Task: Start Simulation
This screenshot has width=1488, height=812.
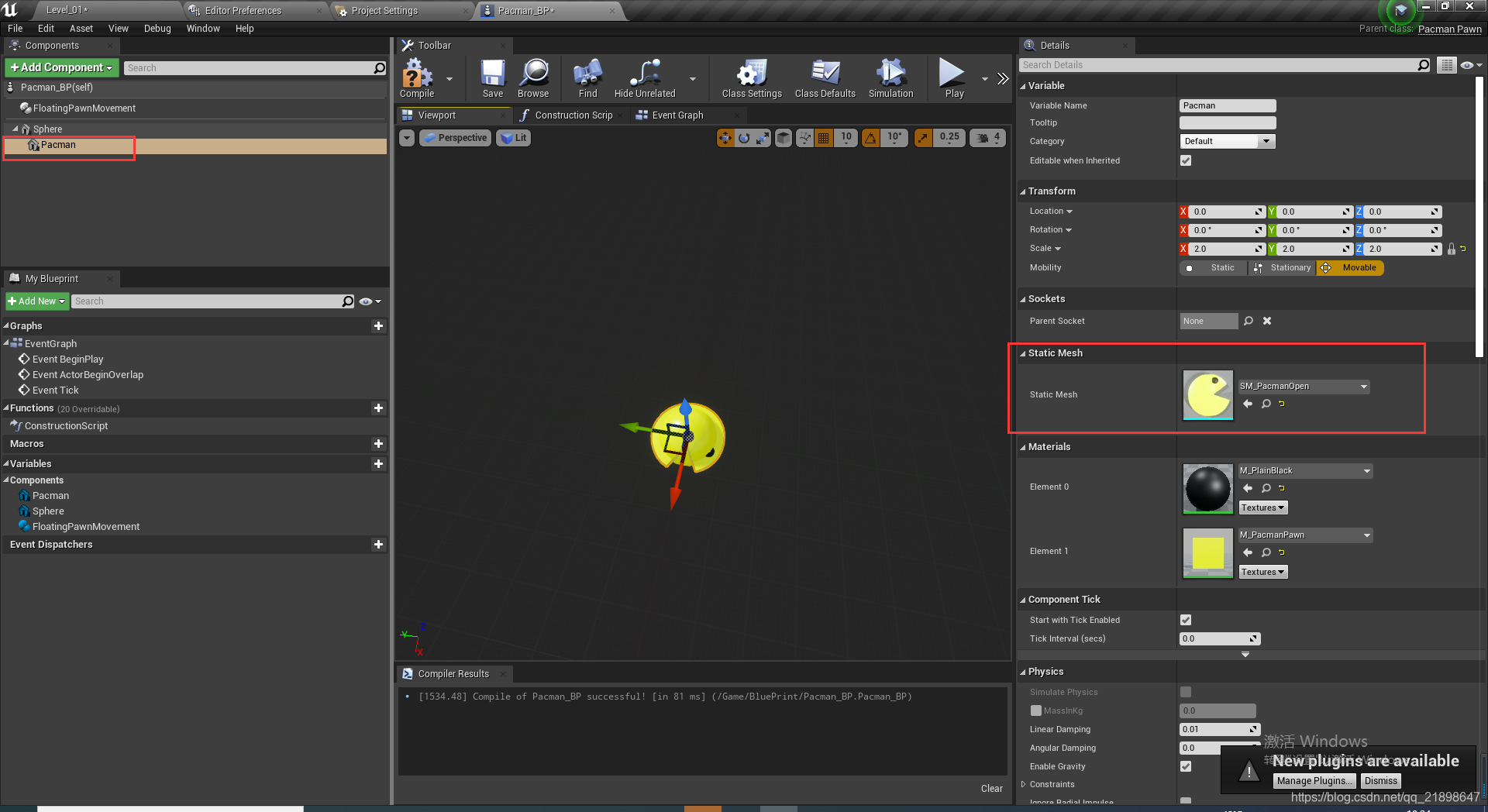Action: point(891,78)
